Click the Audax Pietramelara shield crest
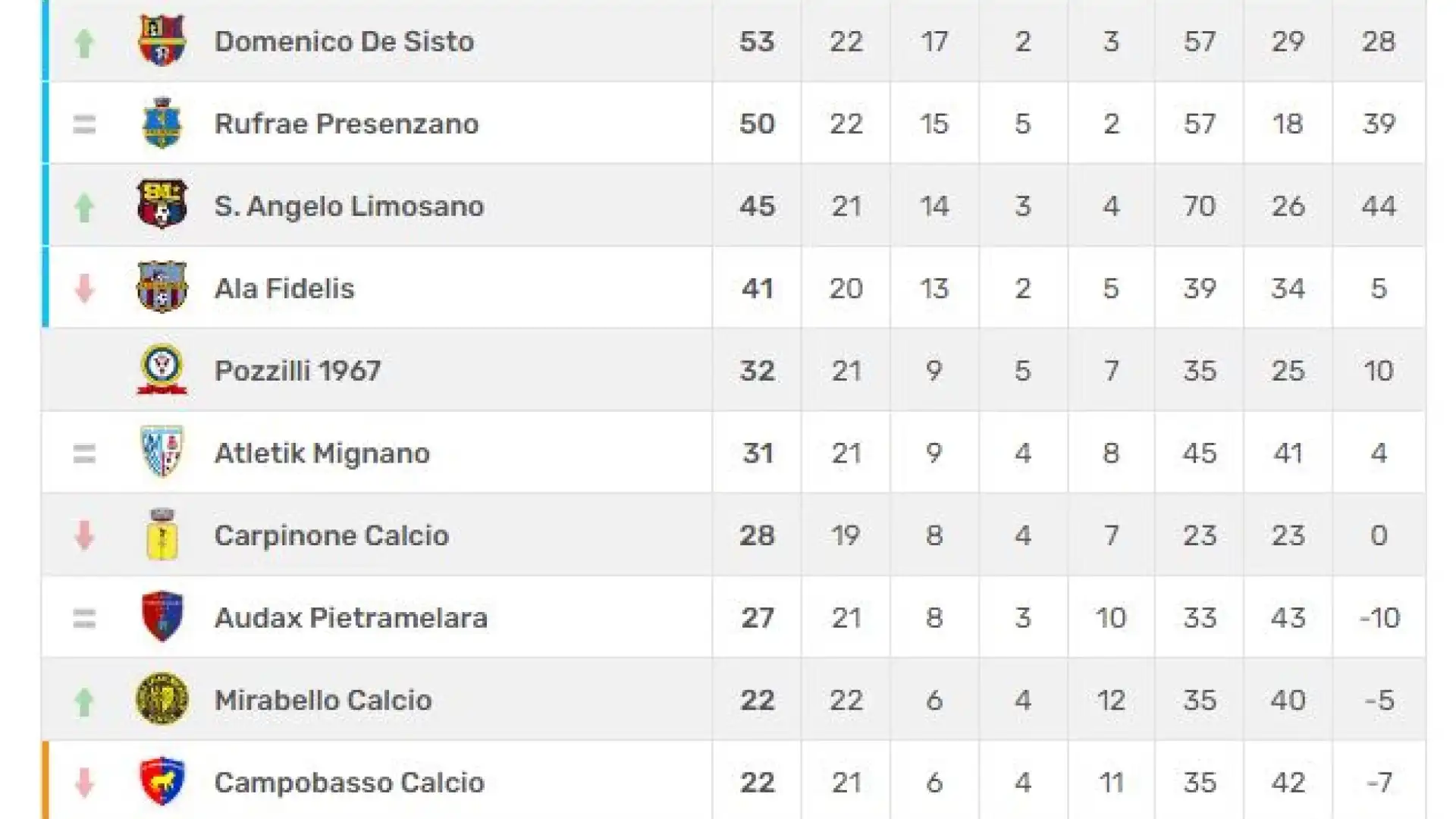Image resolution: width=1456 pixels, height=819 pixels. pos(162,617)
